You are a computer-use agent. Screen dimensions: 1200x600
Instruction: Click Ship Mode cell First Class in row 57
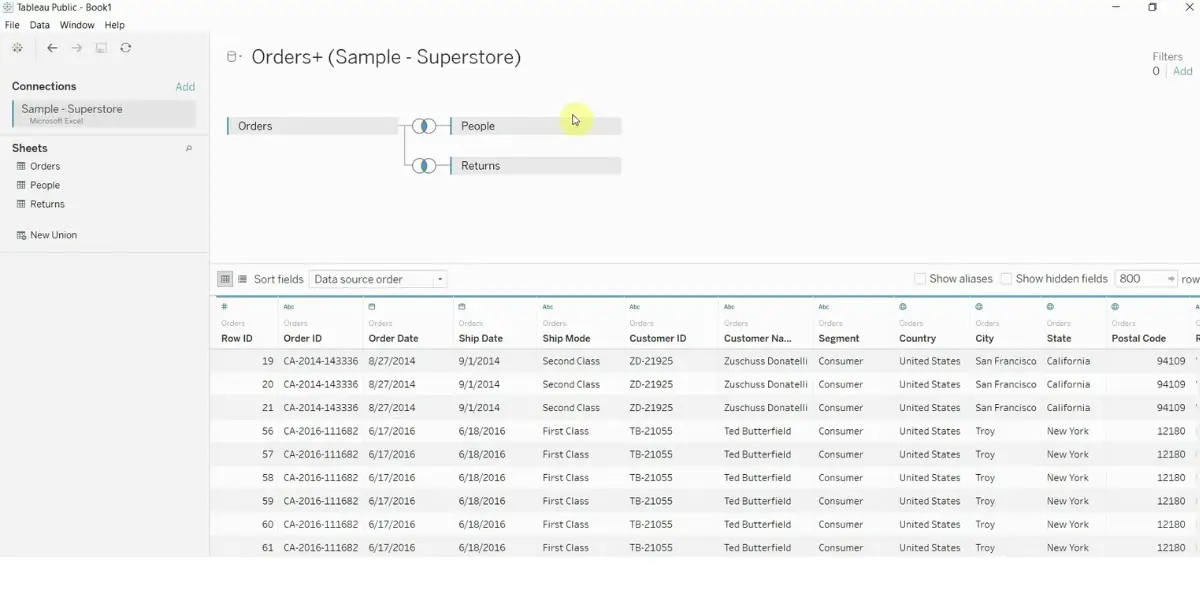(x=565, y=454)
